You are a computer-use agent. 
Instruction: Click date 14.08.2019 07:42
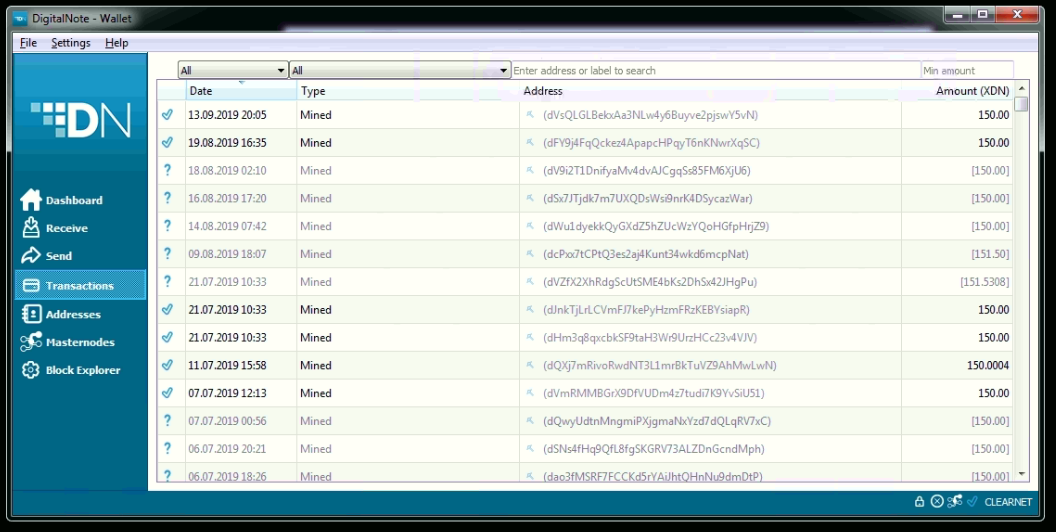227,226
